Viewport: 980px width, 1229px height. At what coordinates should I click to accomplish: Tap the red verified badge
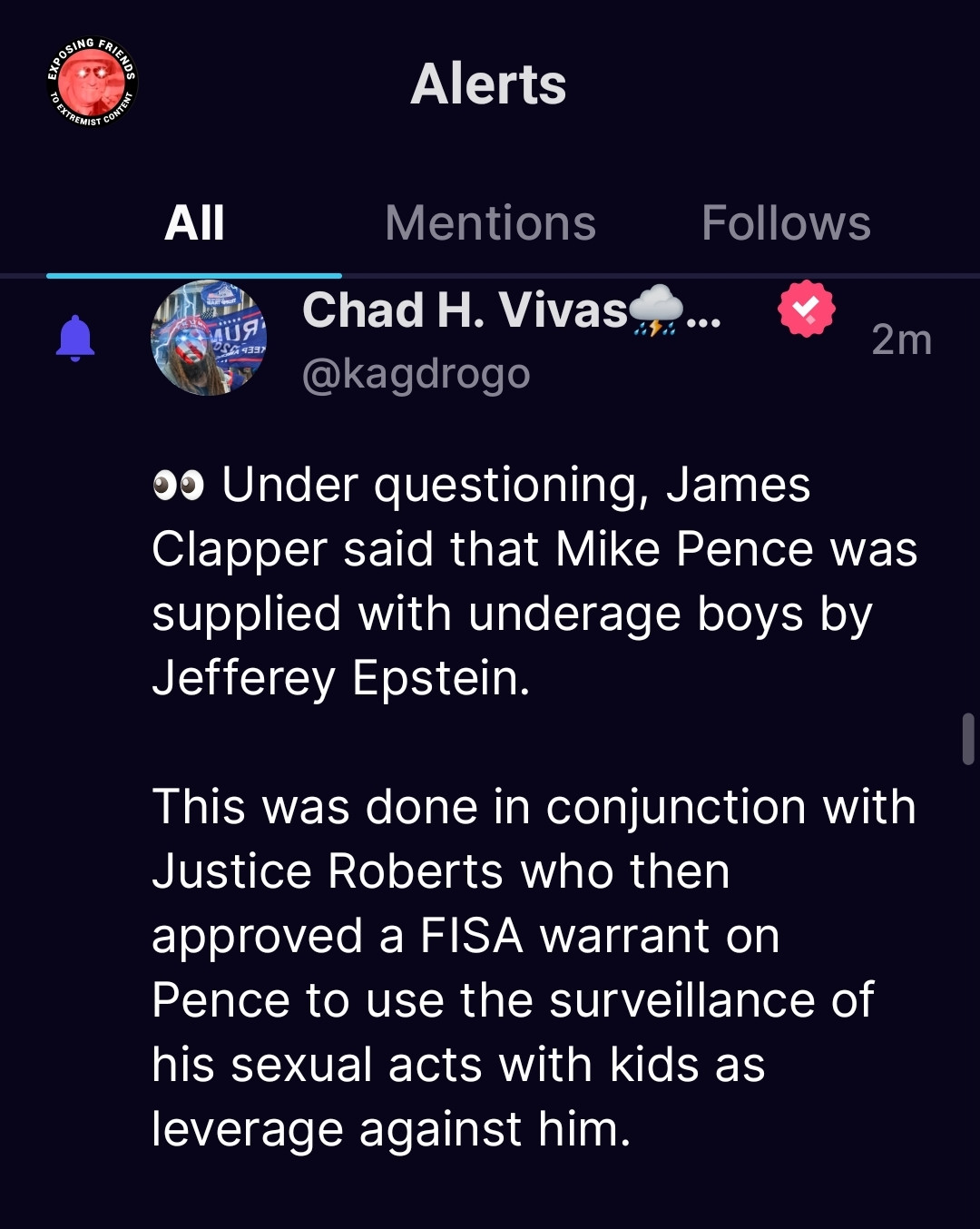pos(806,310)
